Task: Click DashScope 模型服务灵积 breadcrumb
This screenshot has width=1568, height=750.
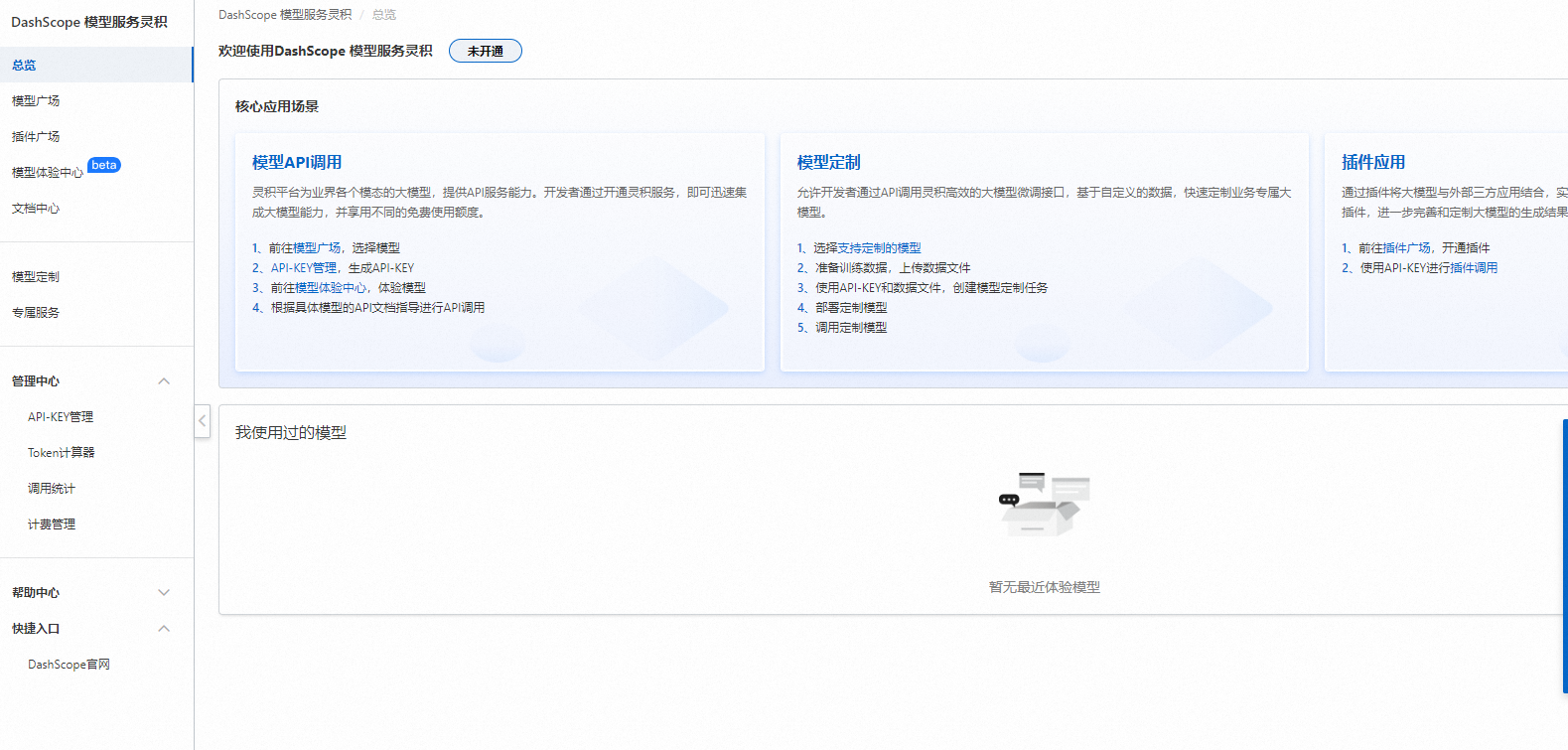Action: 285,15
